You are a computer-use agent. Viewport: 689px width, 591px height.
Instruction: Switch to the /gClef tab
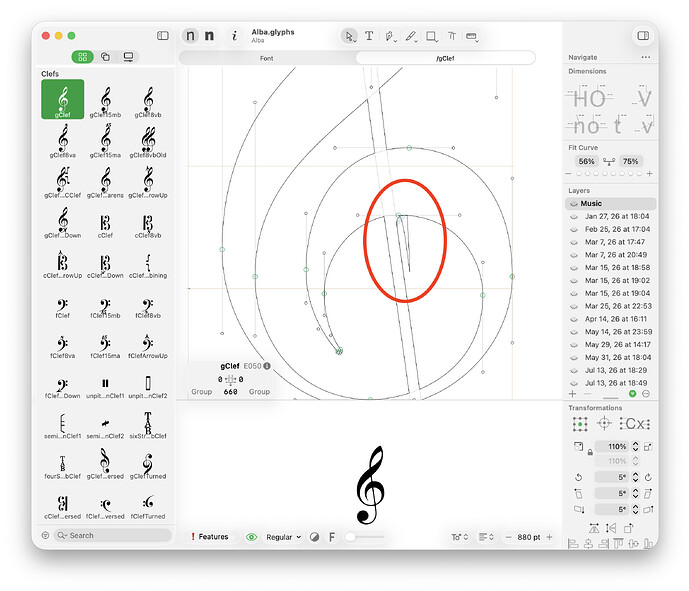[445, 58]
